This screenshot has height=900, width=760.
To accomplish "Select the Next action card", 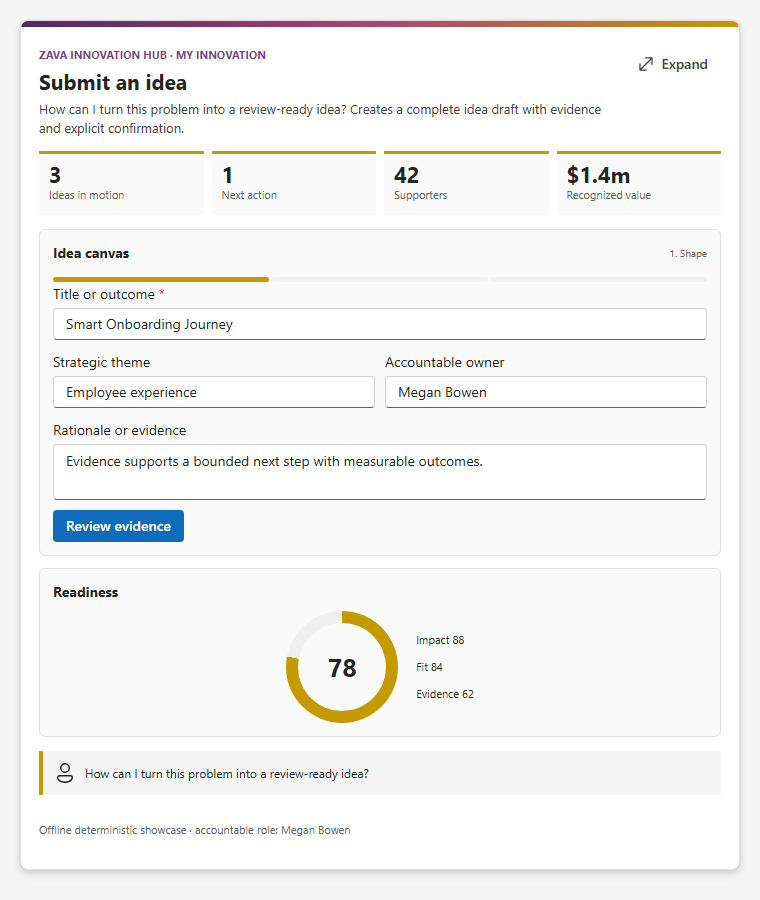I will [x=294, y=183].
